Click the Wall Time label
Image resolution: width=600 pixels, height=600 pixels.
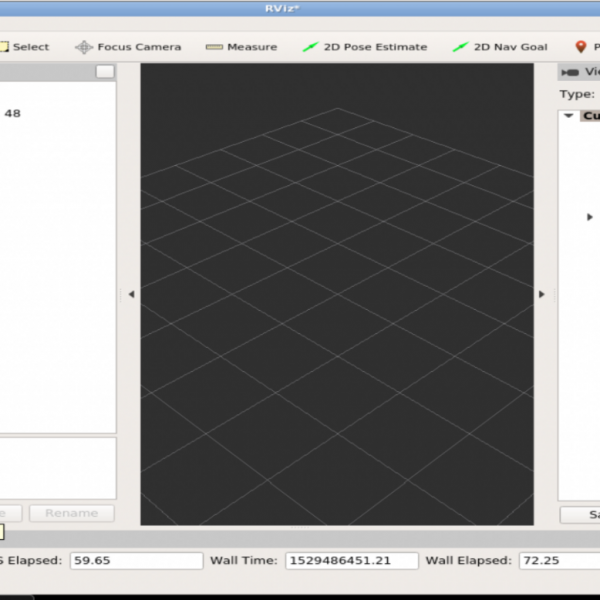244,561
